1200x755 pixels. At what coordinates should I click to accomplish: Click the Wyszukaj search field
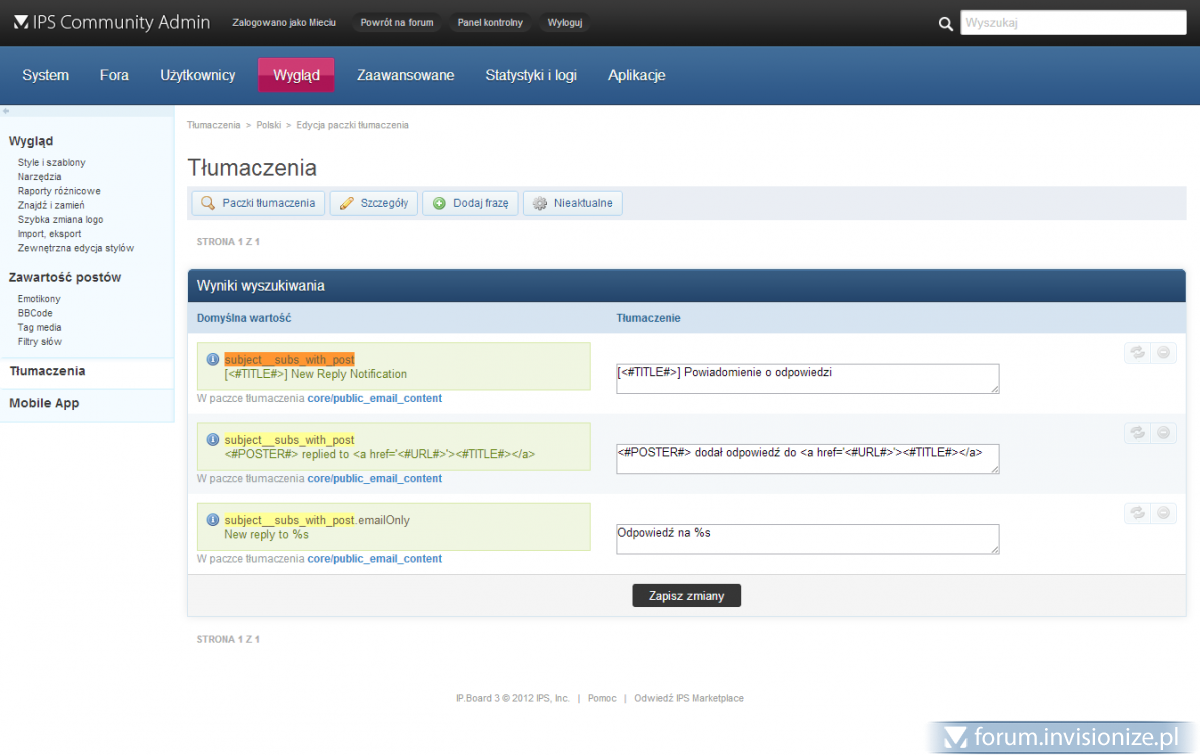[1073, 23]
